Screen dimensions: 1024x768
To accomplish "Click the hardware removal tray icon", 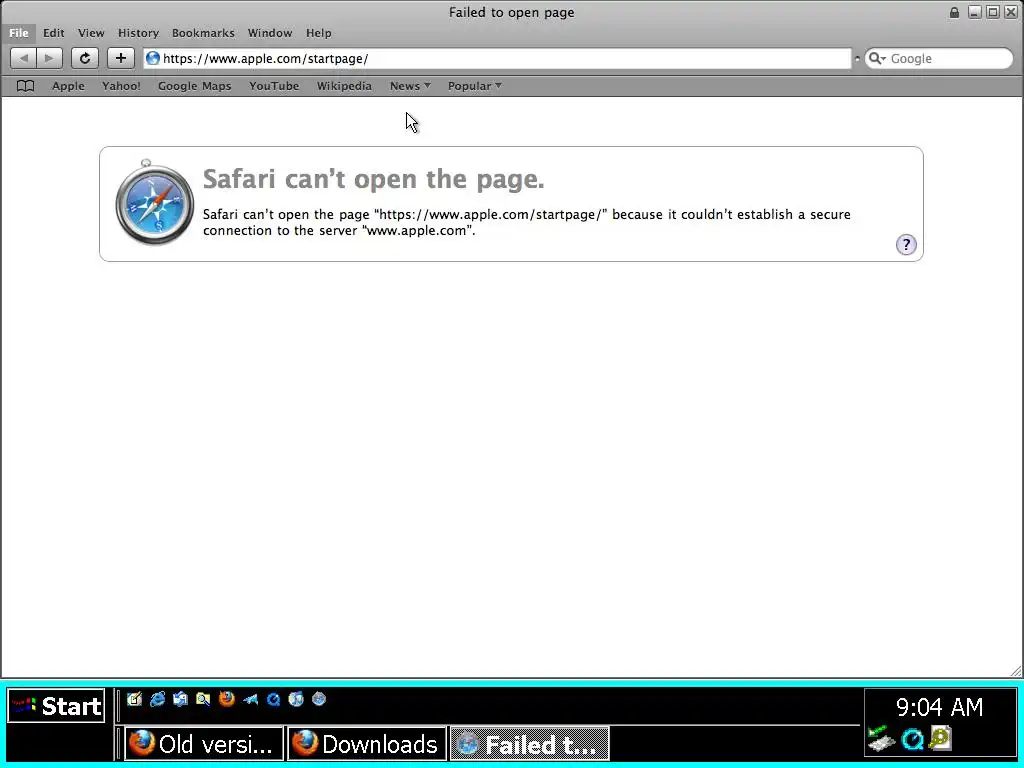I will [881, 739].
